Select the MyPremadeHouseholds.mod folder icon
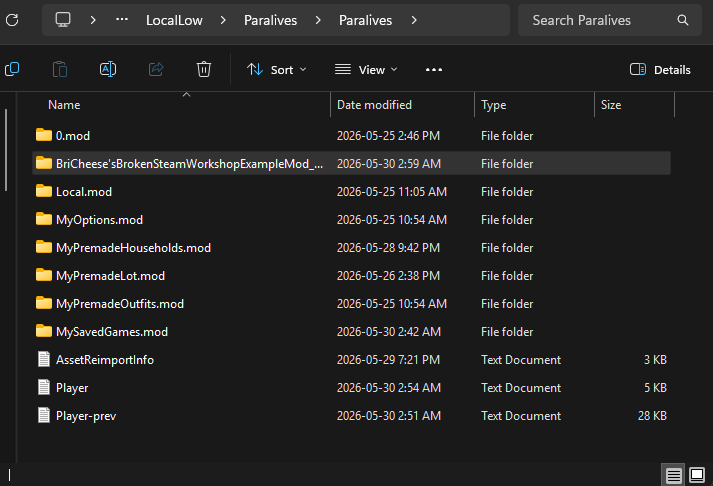 coord(44,247)
